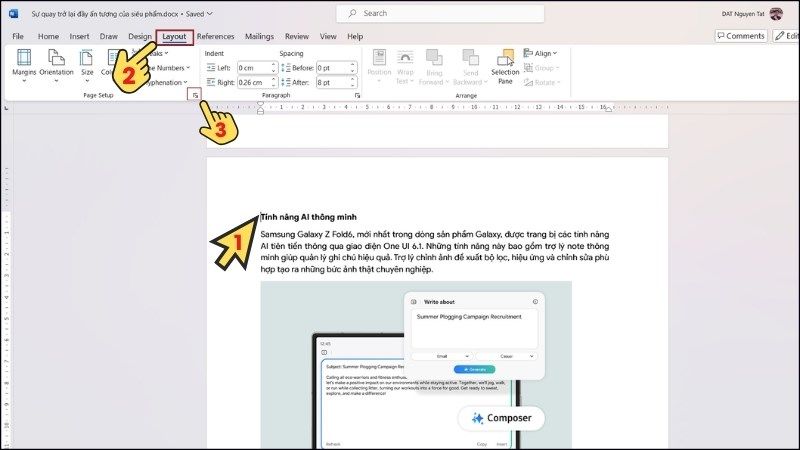This screenshot has height=450, width=800.
Task: Switch to the Draw tab
Action: pos(108,36)
